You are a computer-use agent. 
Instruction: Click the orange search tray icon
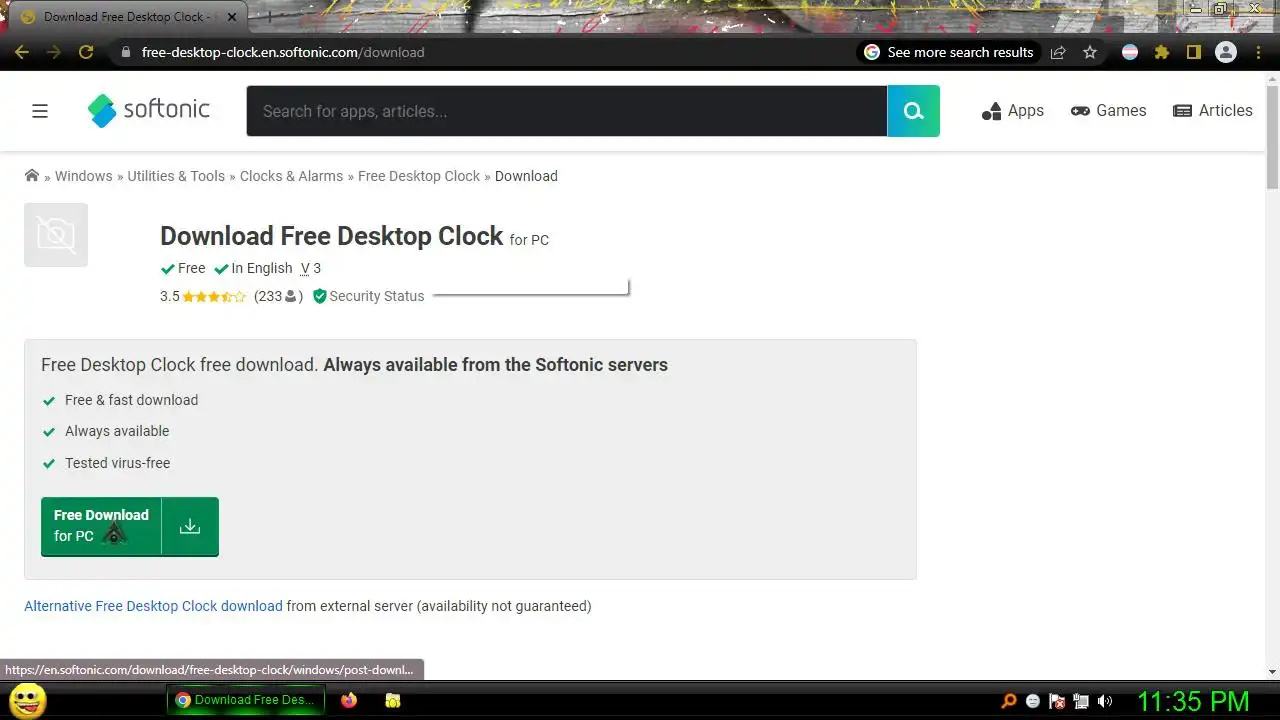coord(1009,701)
